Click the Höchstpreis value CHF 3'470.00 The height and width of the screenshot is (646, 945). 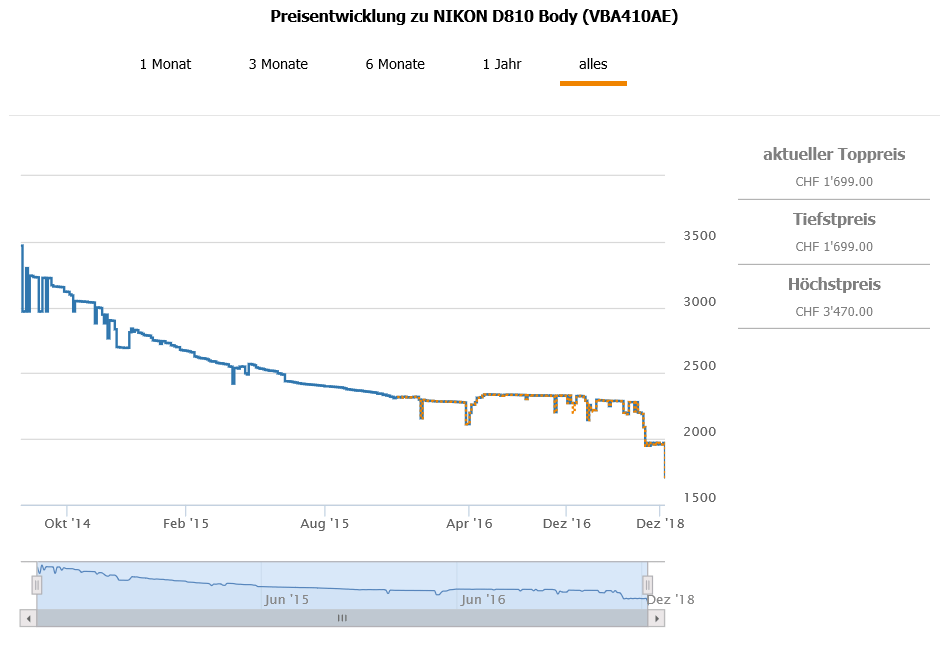[x=834, y=312]
